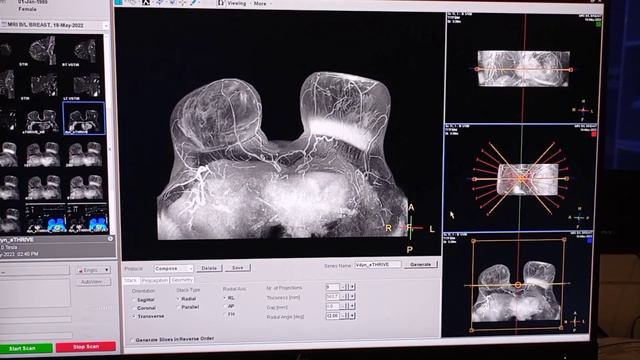Open the More menu
Screen dimensions: 640x360
point(260,3)
